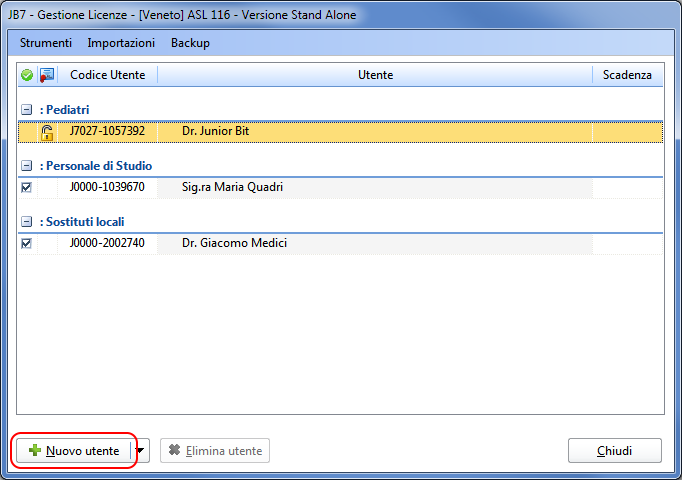This screenshot has height=480, width=682.
Task: Click the Scadenza column header
Action: [627, 75]
